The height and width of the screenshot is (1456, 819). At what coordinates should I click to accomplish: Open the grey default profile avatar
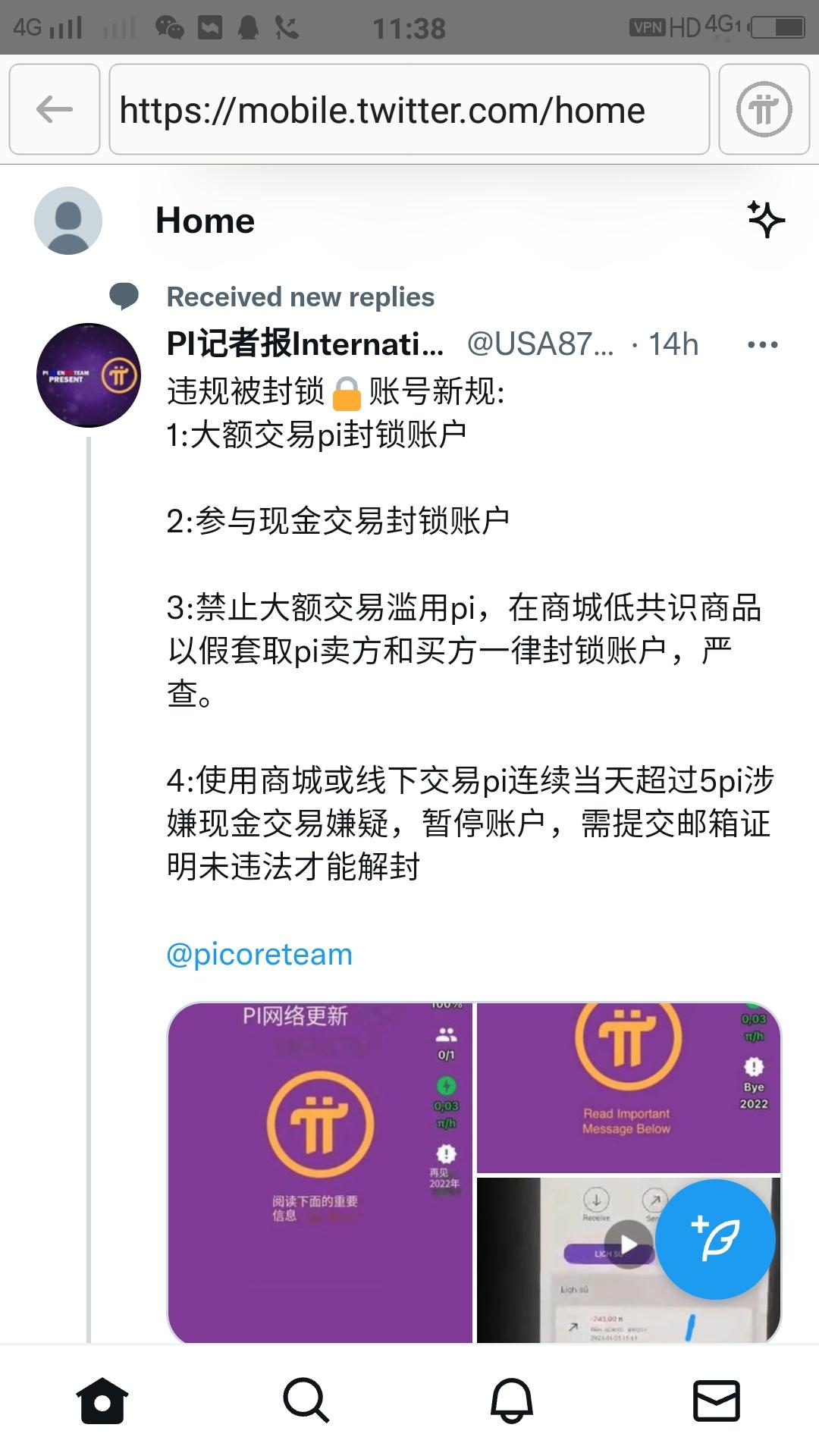click(68, 221)
